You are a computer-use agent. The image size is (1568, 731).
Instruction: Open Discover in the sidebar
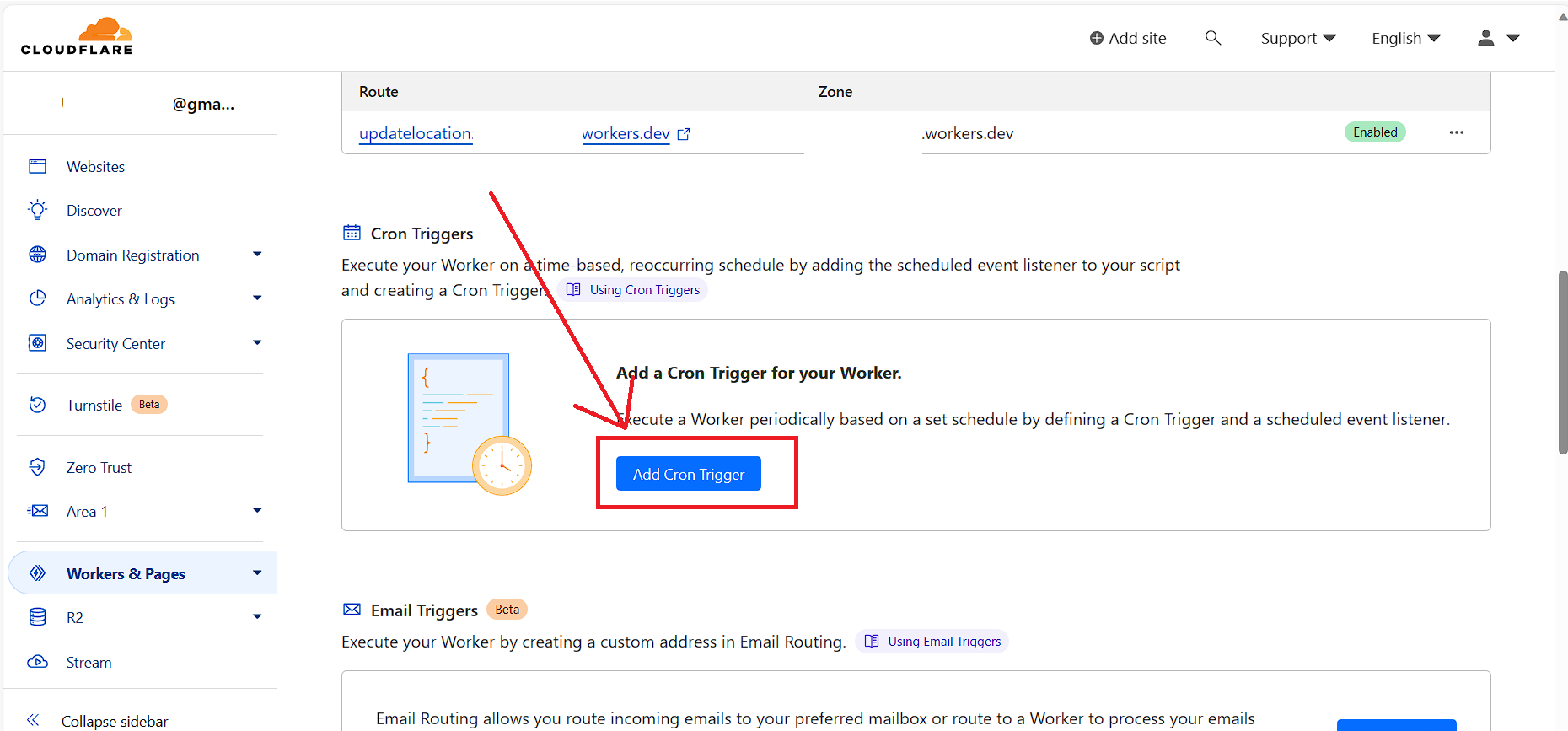pos(94,211)
